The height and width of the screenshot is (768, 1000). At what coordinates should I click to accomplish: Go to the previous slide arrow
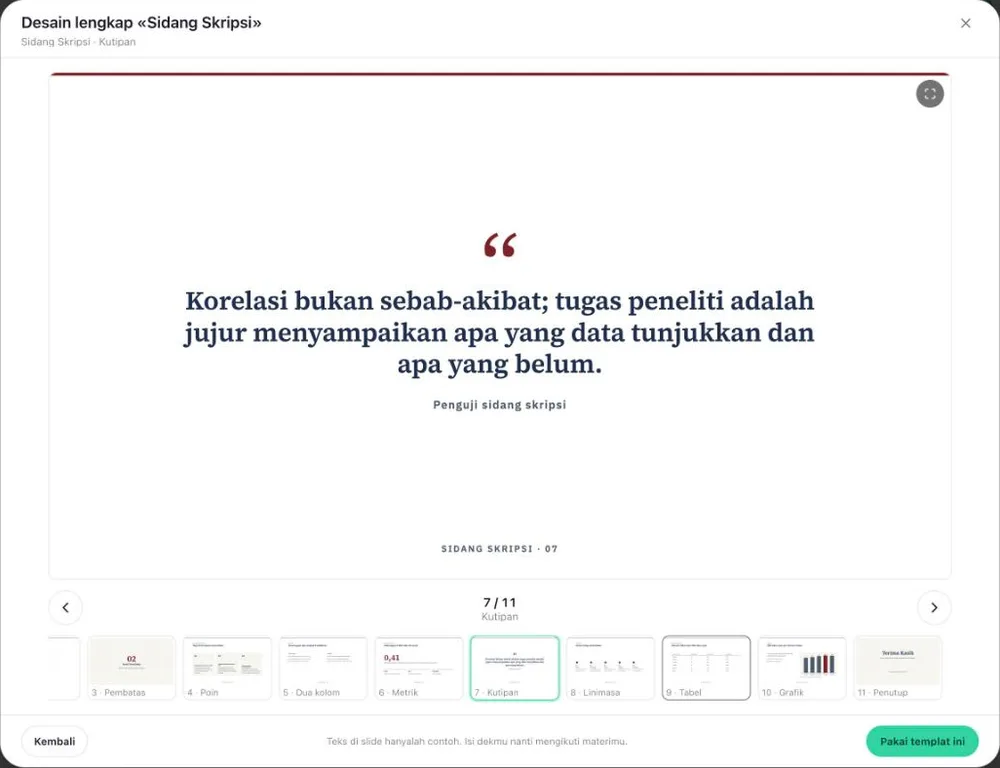(x=66, y=607)
